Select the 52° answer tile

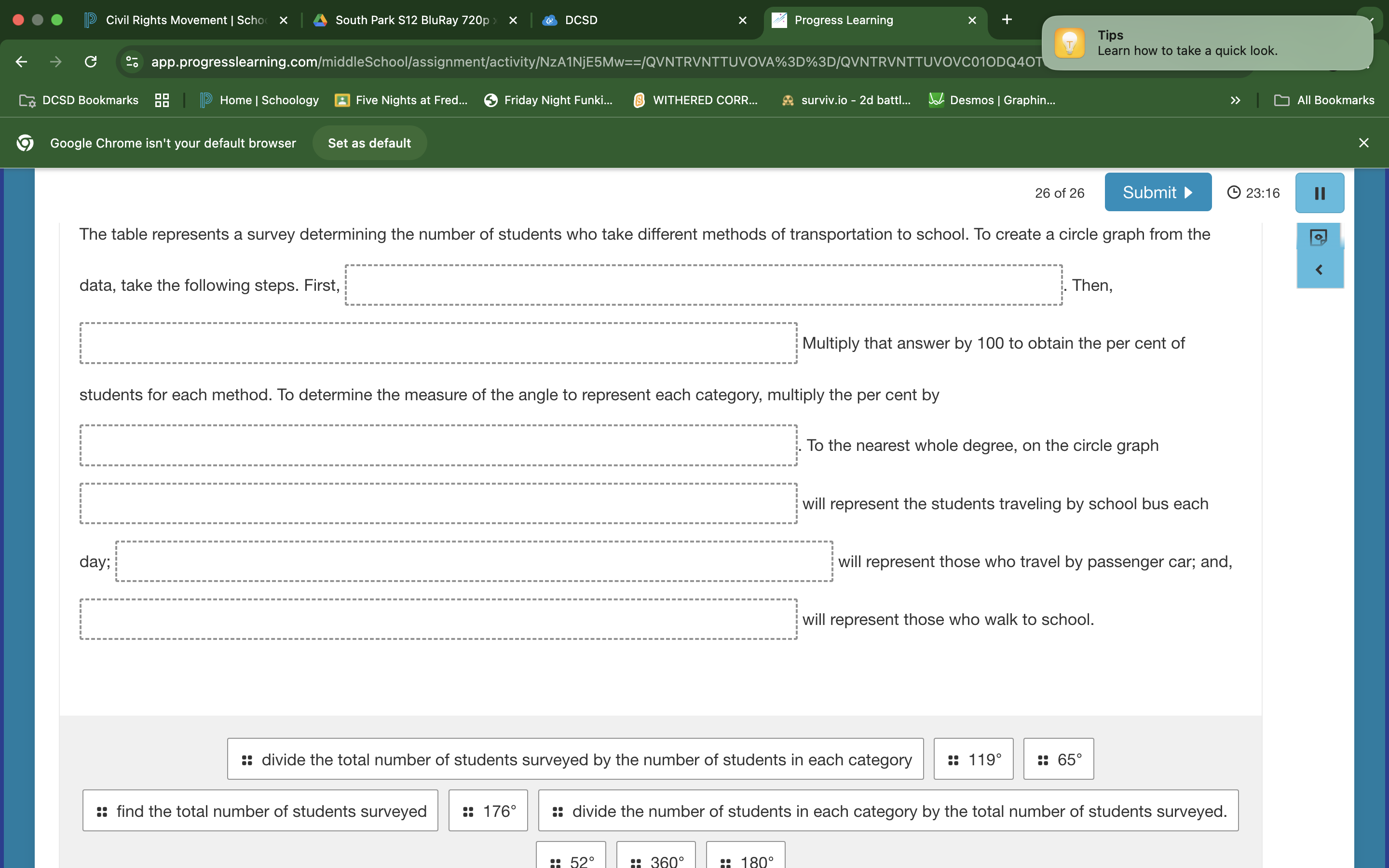point(571,856)
